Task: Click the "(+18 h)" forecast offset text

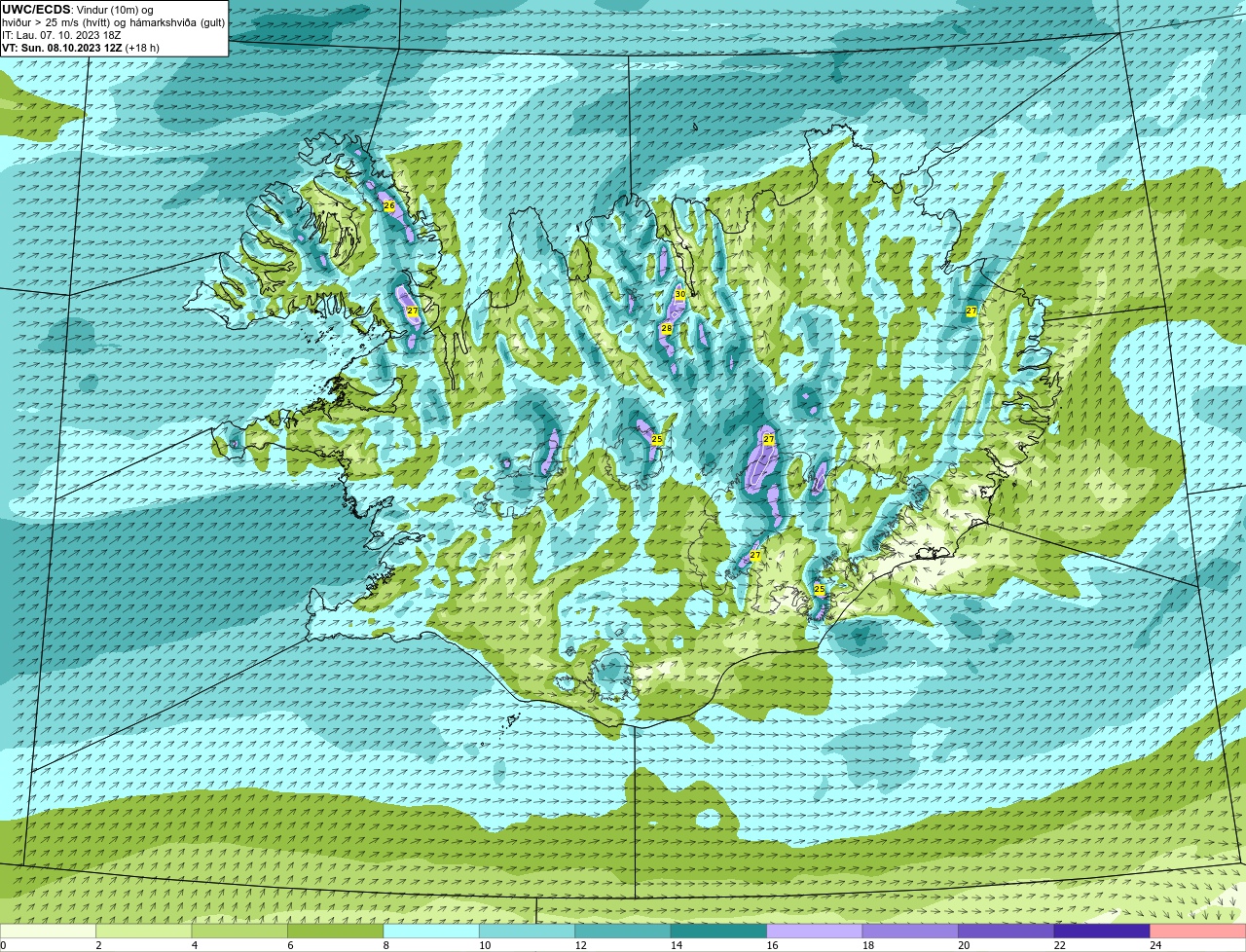Action: 142,48
